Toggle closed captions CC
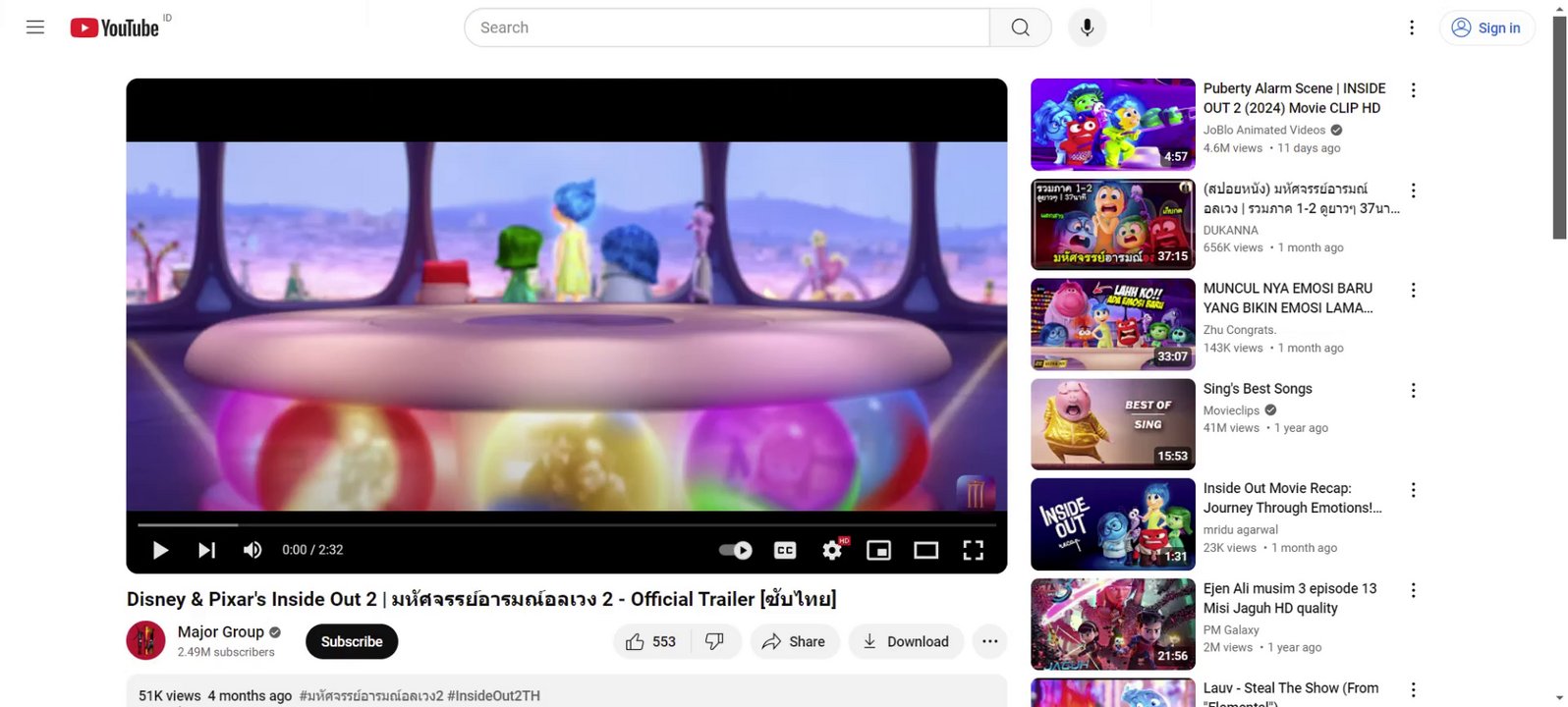 coord(785,550)
